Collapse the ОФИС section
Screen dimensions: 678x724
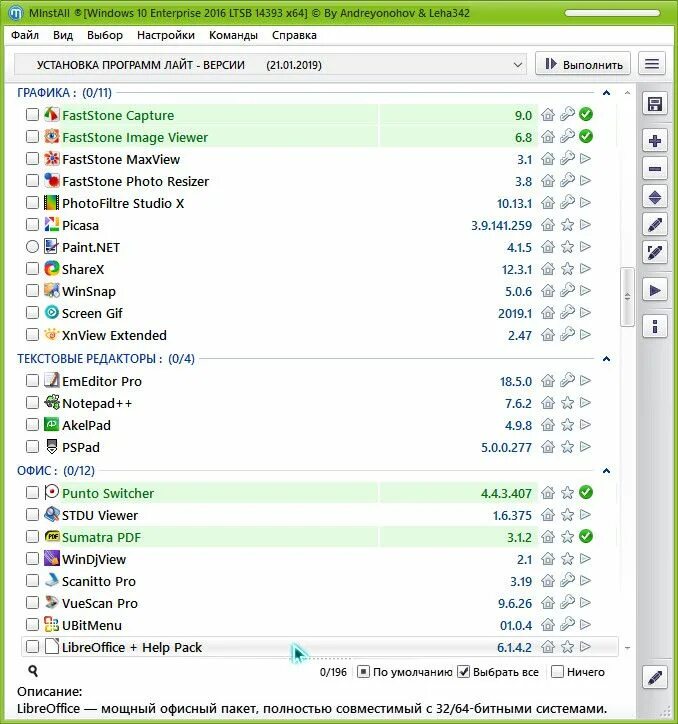click(x=606, y=471)
